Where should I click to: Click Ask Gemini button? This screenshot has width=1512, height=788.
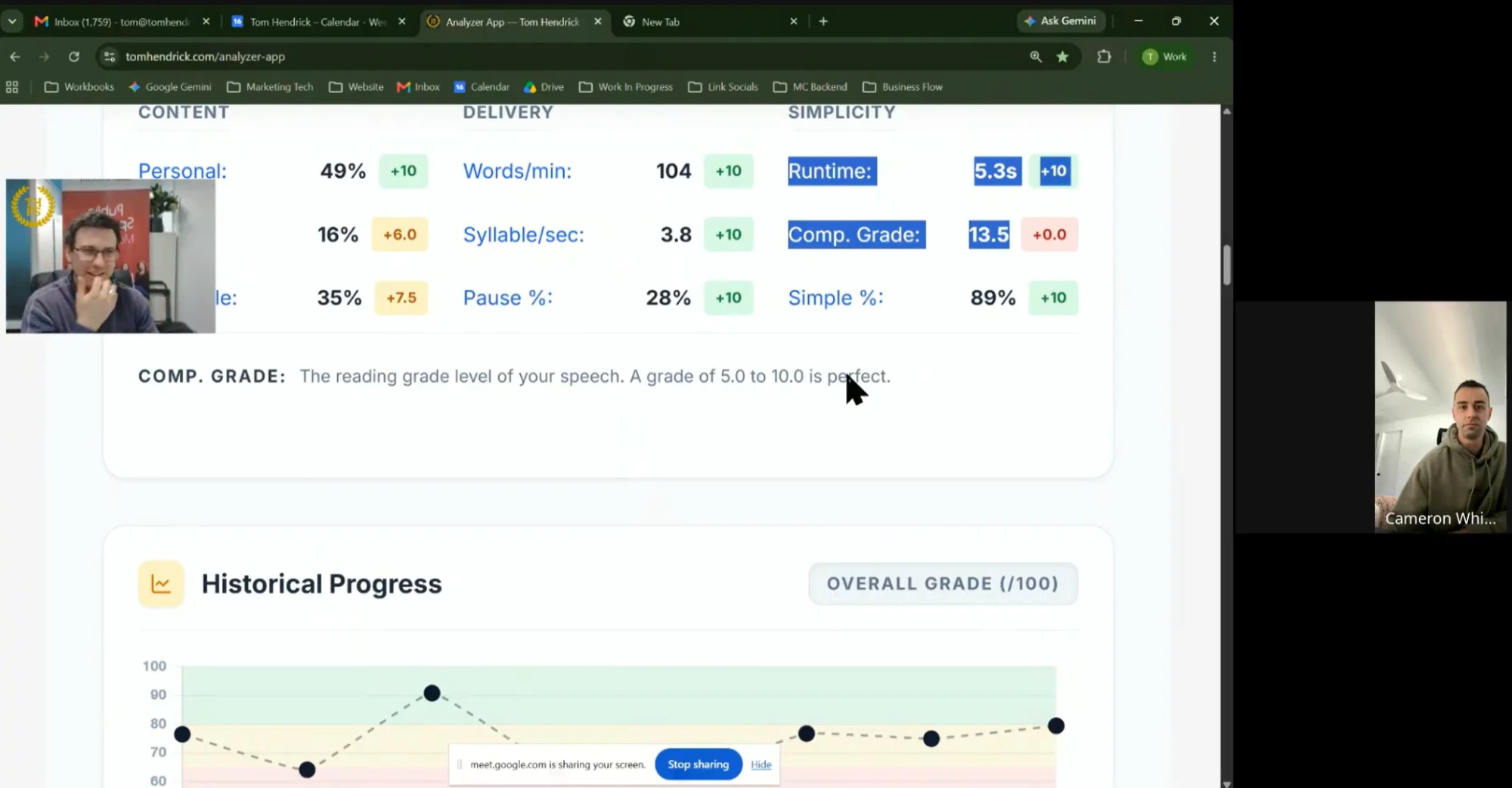(x=1061, y=21)
